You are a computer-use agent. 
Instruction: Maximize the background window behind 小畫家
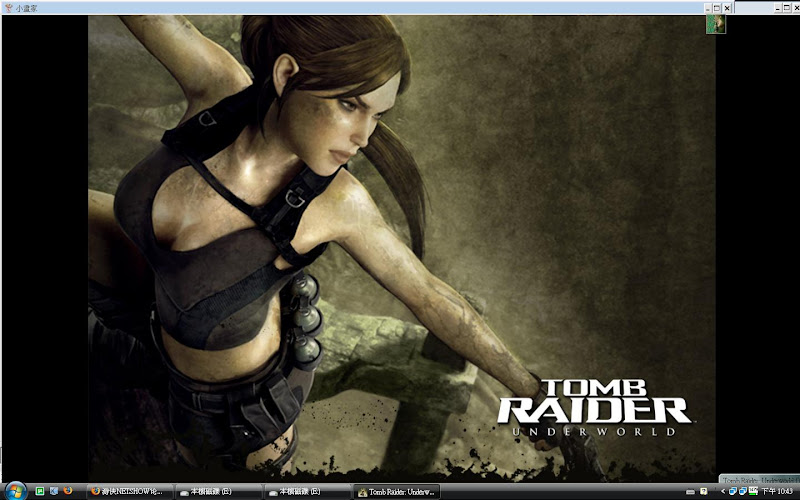tap(787, 8)
